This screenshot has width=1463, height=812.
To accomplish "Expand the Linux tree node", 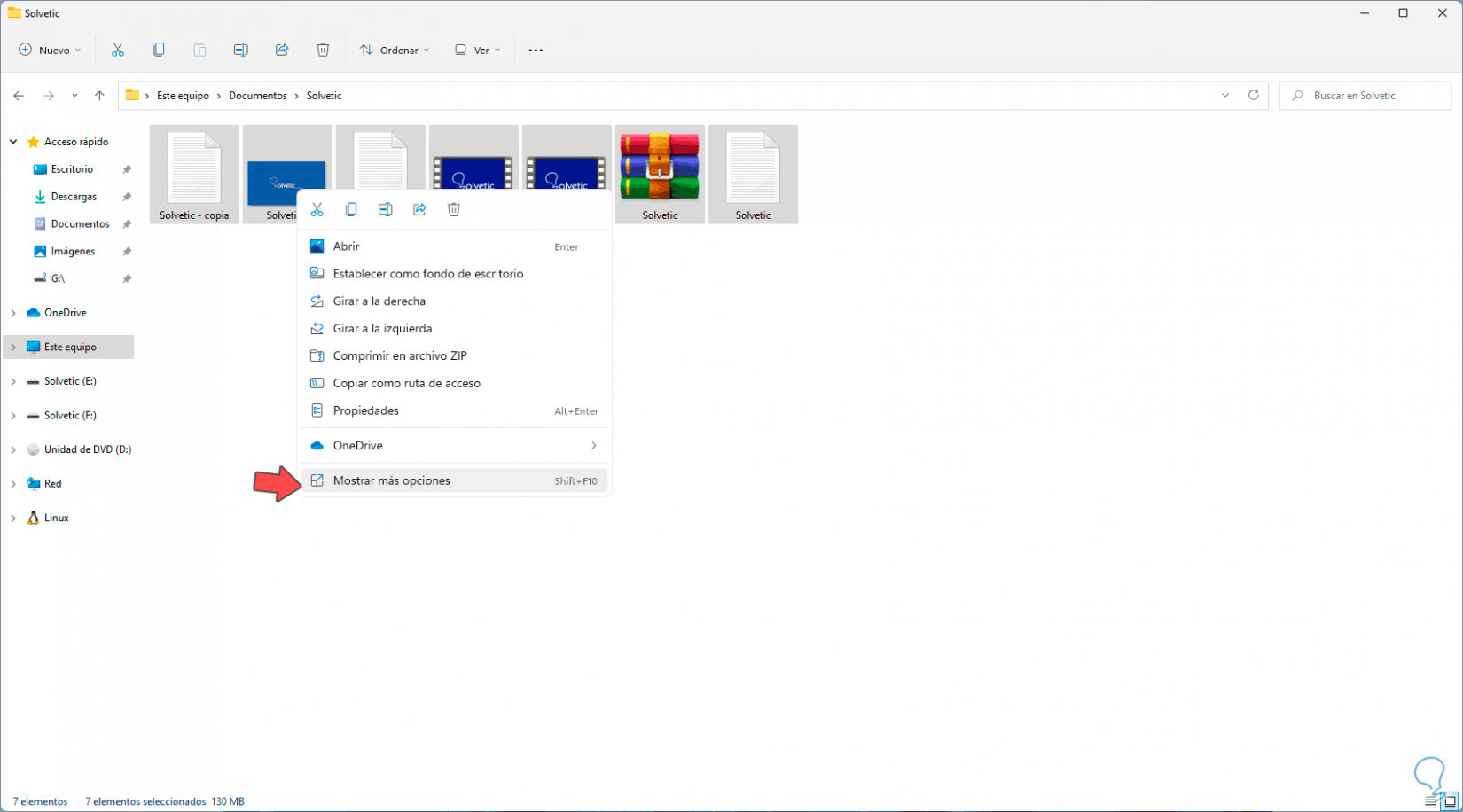I will tap(13, 518).
